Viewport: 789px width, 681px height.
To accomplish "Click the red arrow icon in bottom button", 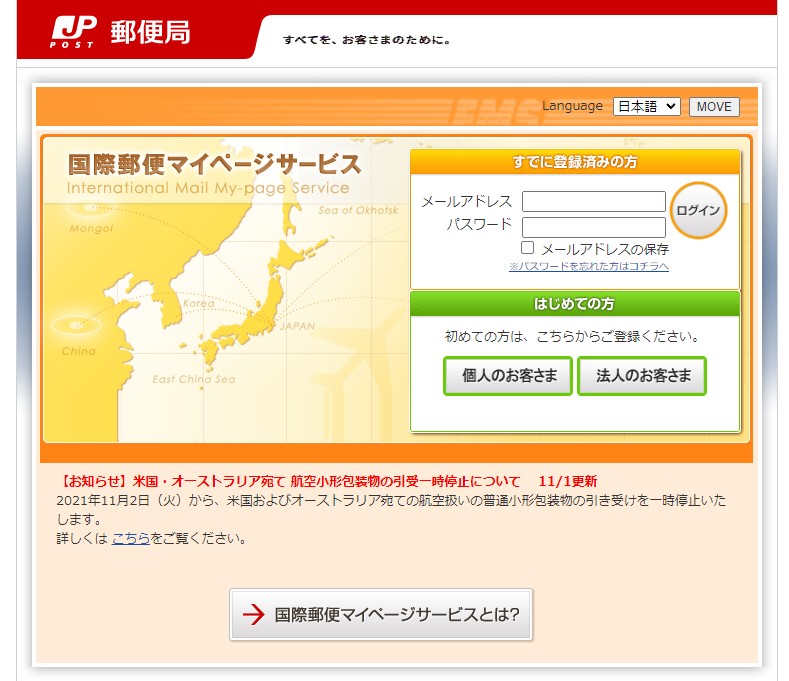I will click(254, 614).
